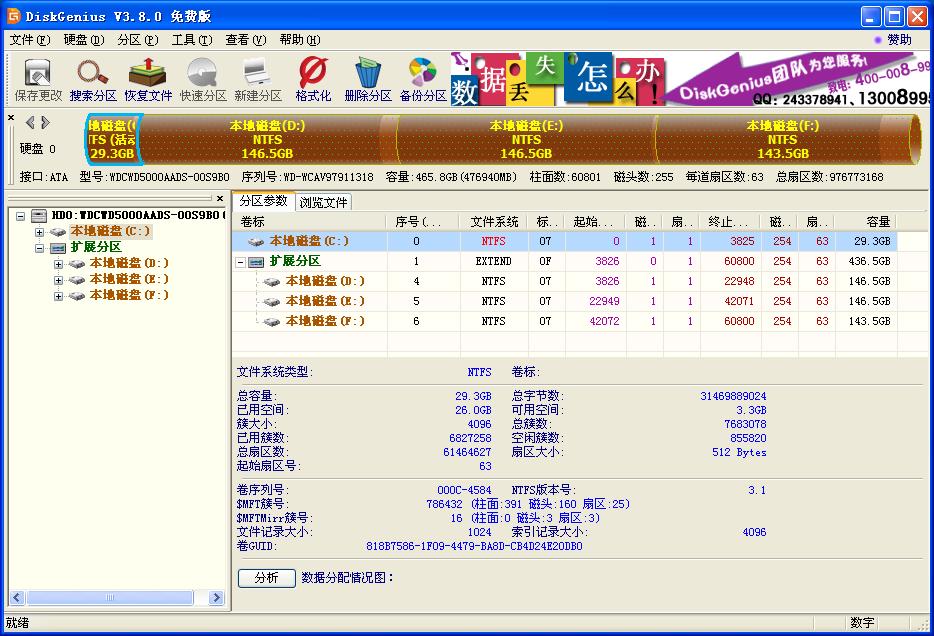This screenshot has width=934, height=636.
Task: Click the 删除分区 (Delete Partition) icon
Action: coord(367,77)
